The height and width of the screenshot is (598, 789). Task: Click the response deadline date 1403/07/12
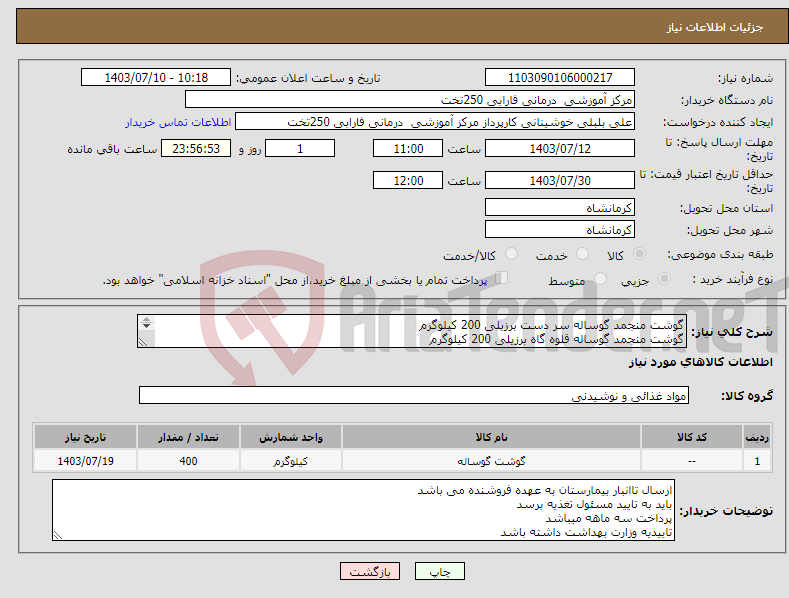560,148
